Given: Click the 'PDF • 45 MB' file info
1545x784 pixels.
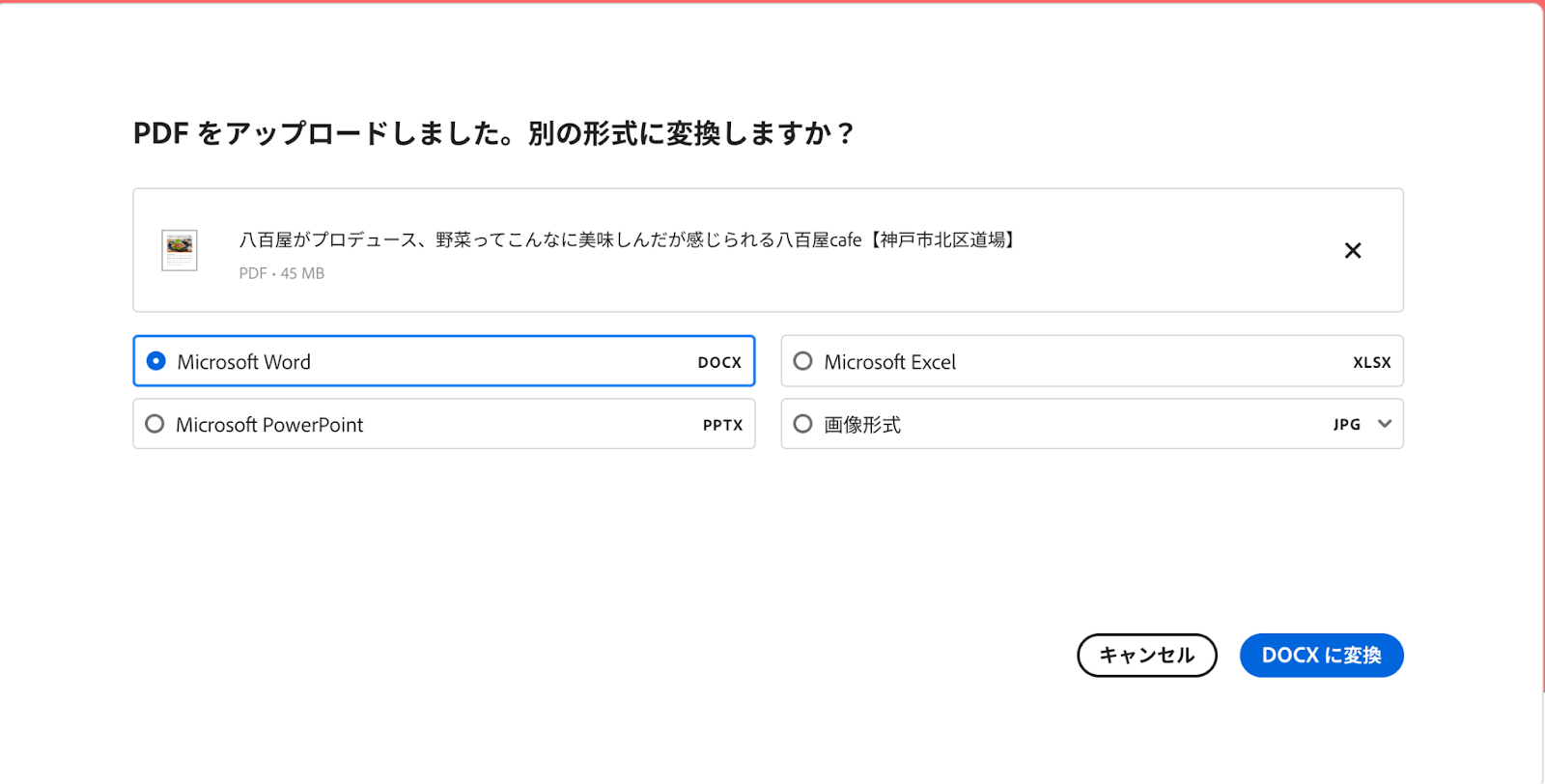Looking at the screenshot, I should [x=282, y=273].
